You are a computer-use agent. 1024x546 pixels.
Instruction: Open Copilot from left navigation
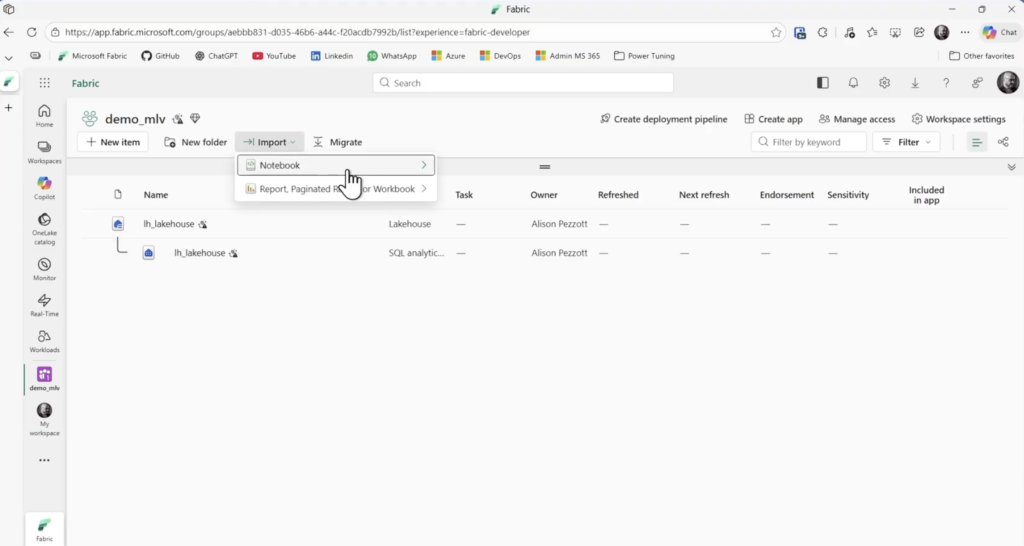pos(44,187)
